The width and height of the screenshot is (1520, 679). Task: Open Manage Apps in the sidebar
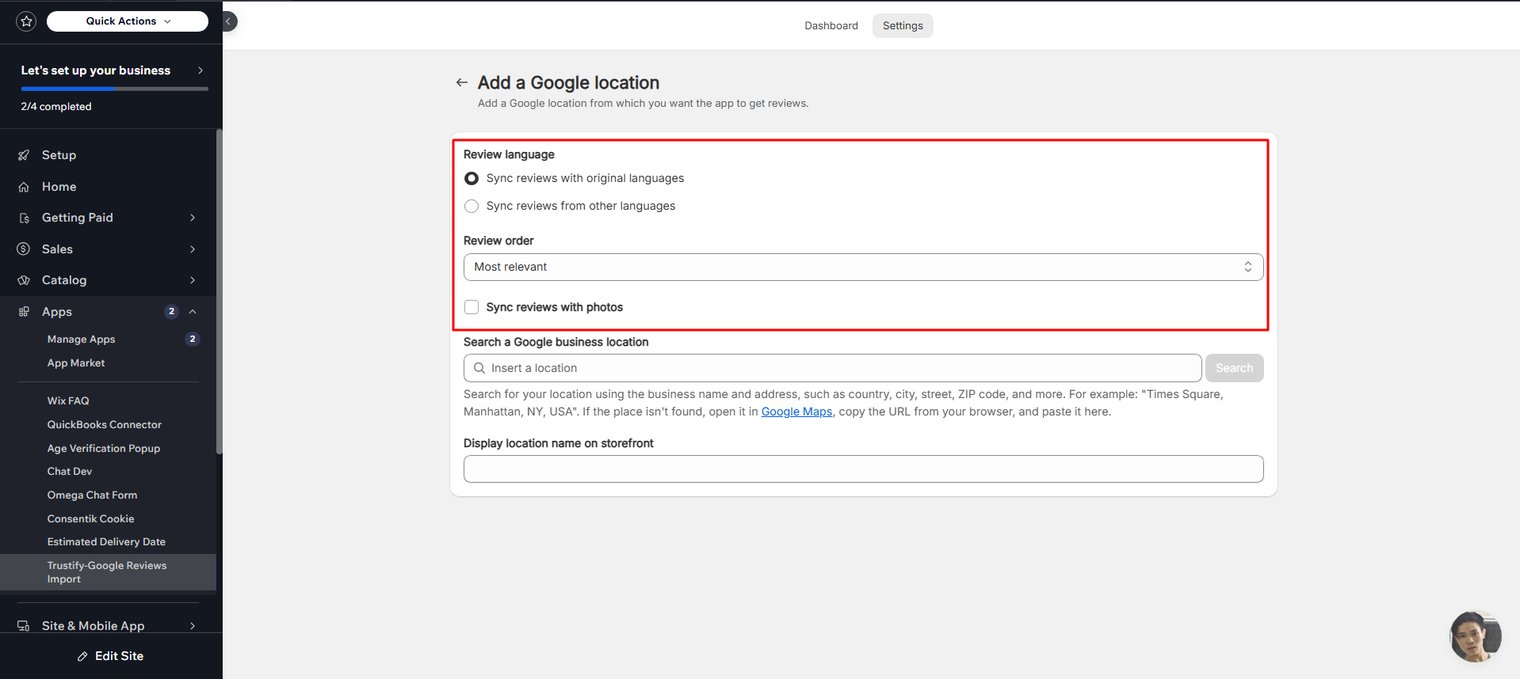click(x=81, y=339)
